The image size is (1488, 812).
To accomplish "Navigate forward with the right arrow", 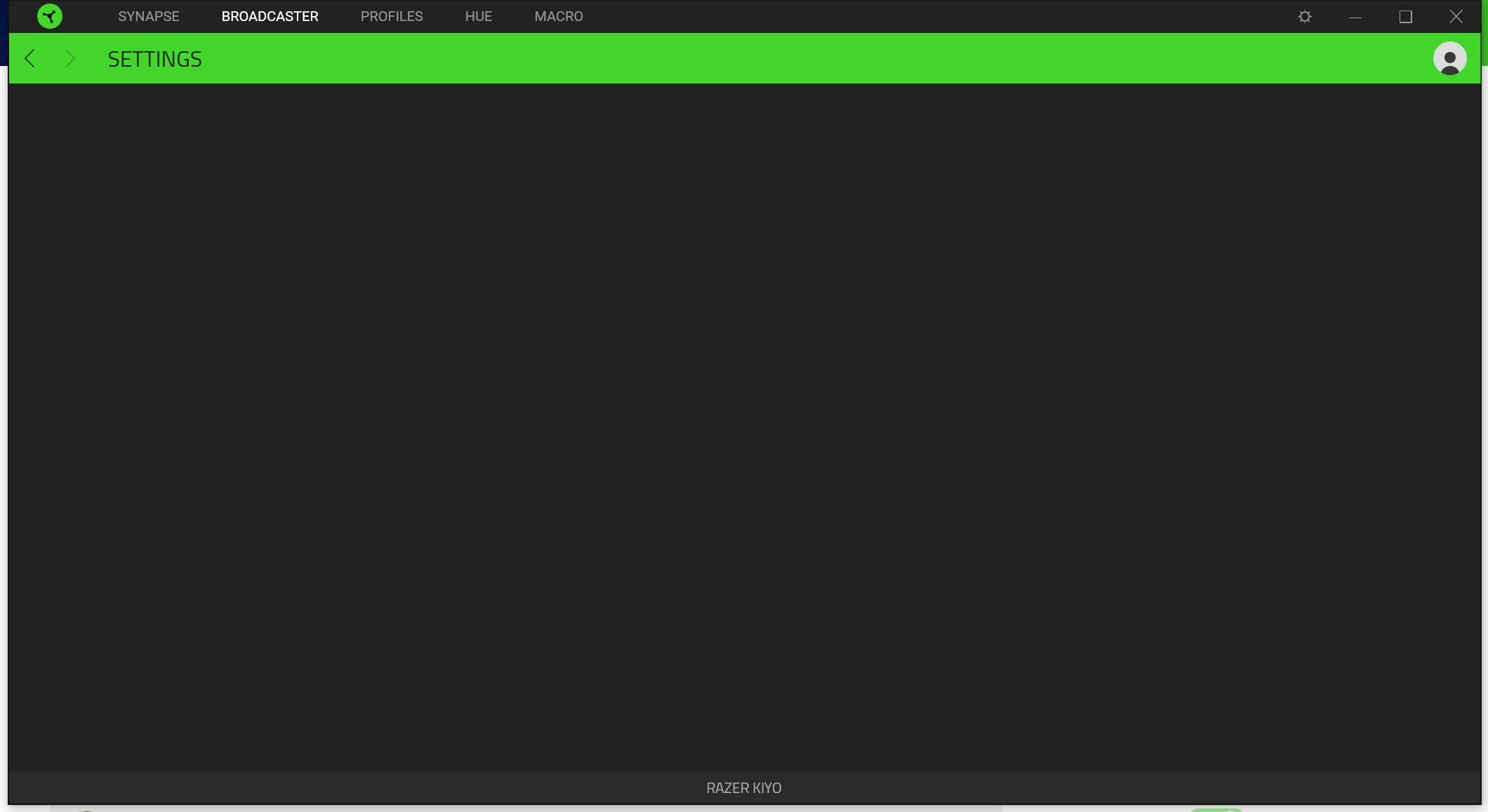I will (69, 58).
